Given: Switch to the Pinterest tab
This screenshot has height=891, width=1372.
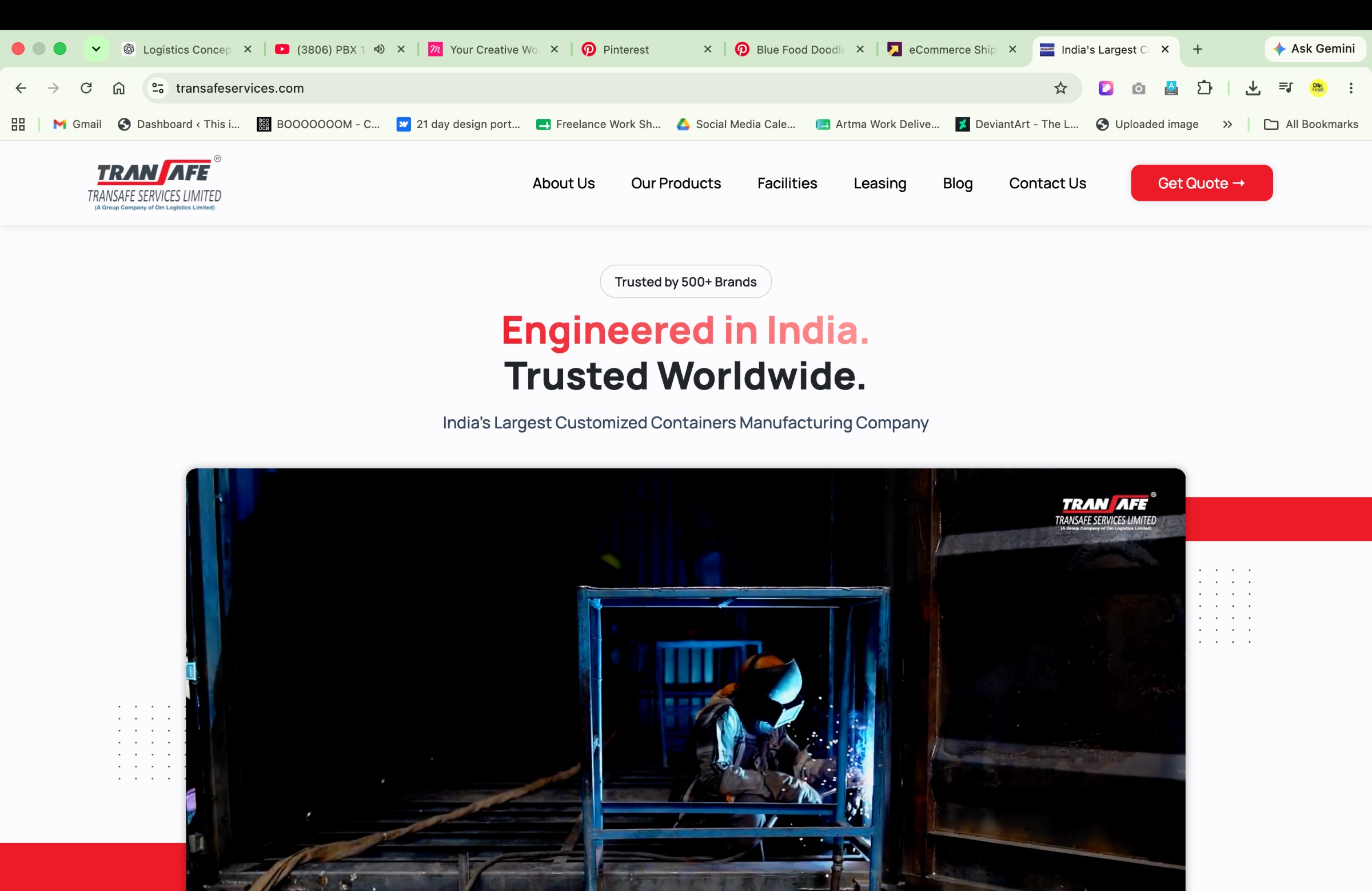Looking at the screenshot, I should pyautogui.click(x=647, y=50).
